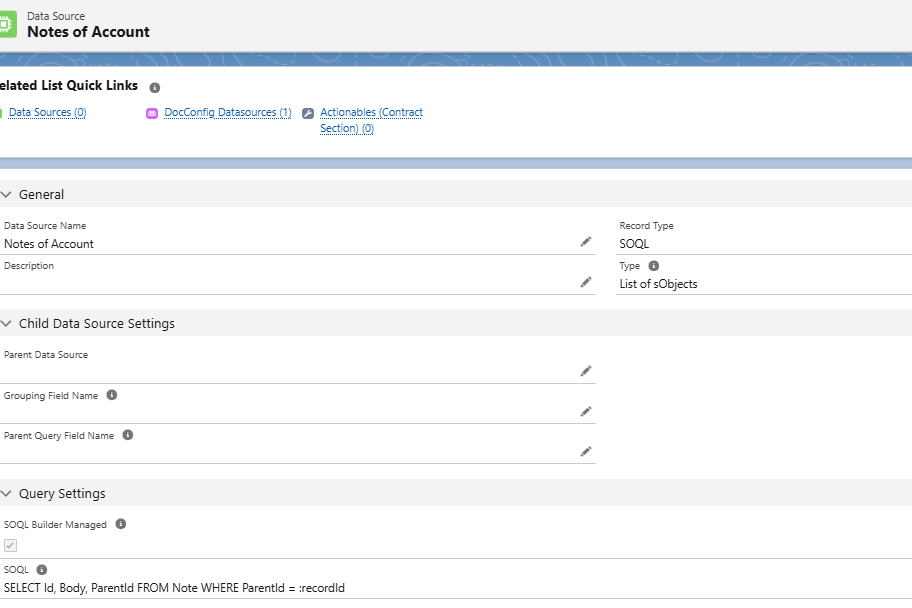Edit the Data Source Name field pencil
The width and height of the screenshot is (912, 608).
(586, 241)
